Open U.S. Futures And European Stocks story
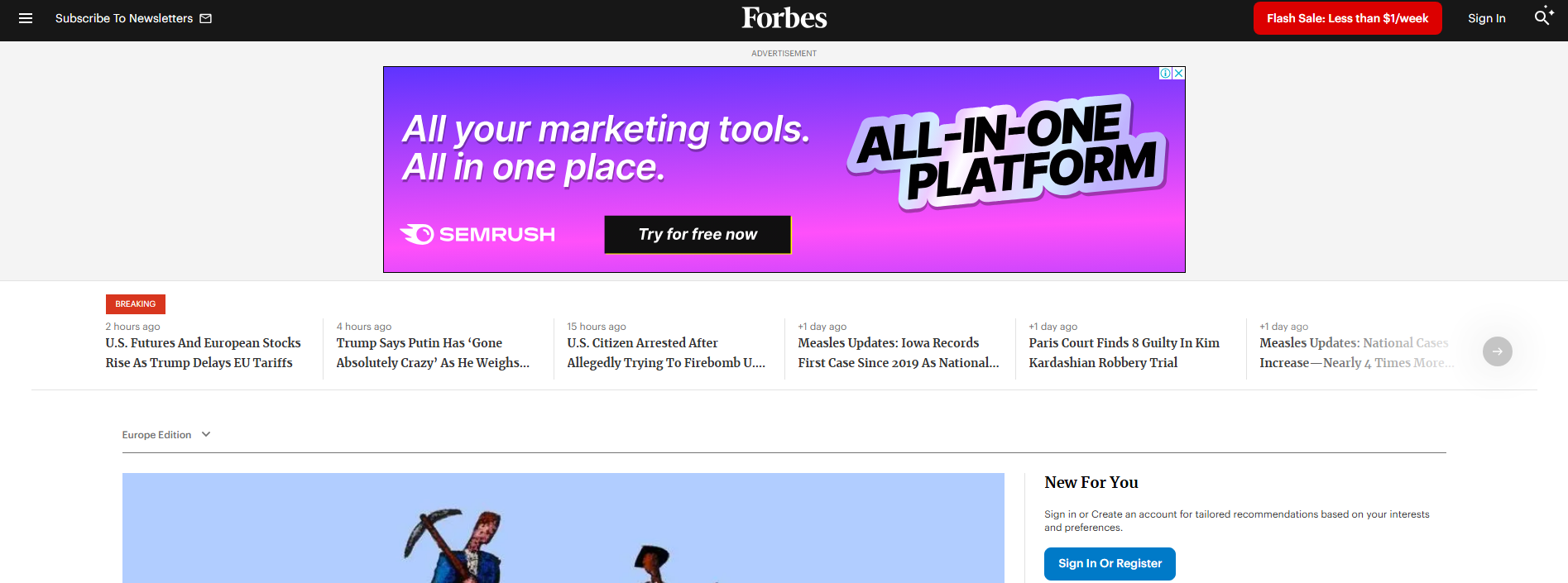Image resolution: width=1568 pixels, height=583 pixels. pyautogui.click(x=204, y=352)
